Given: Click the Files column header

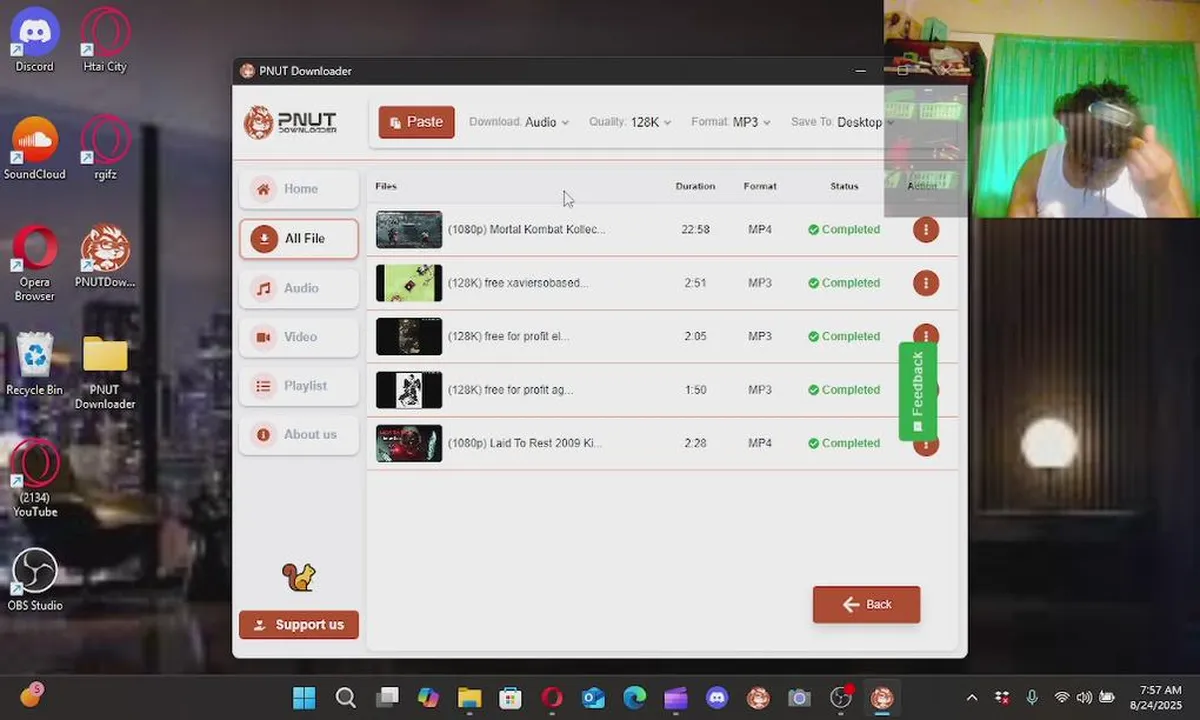Looking at the screenshot, I should point(386,186).
